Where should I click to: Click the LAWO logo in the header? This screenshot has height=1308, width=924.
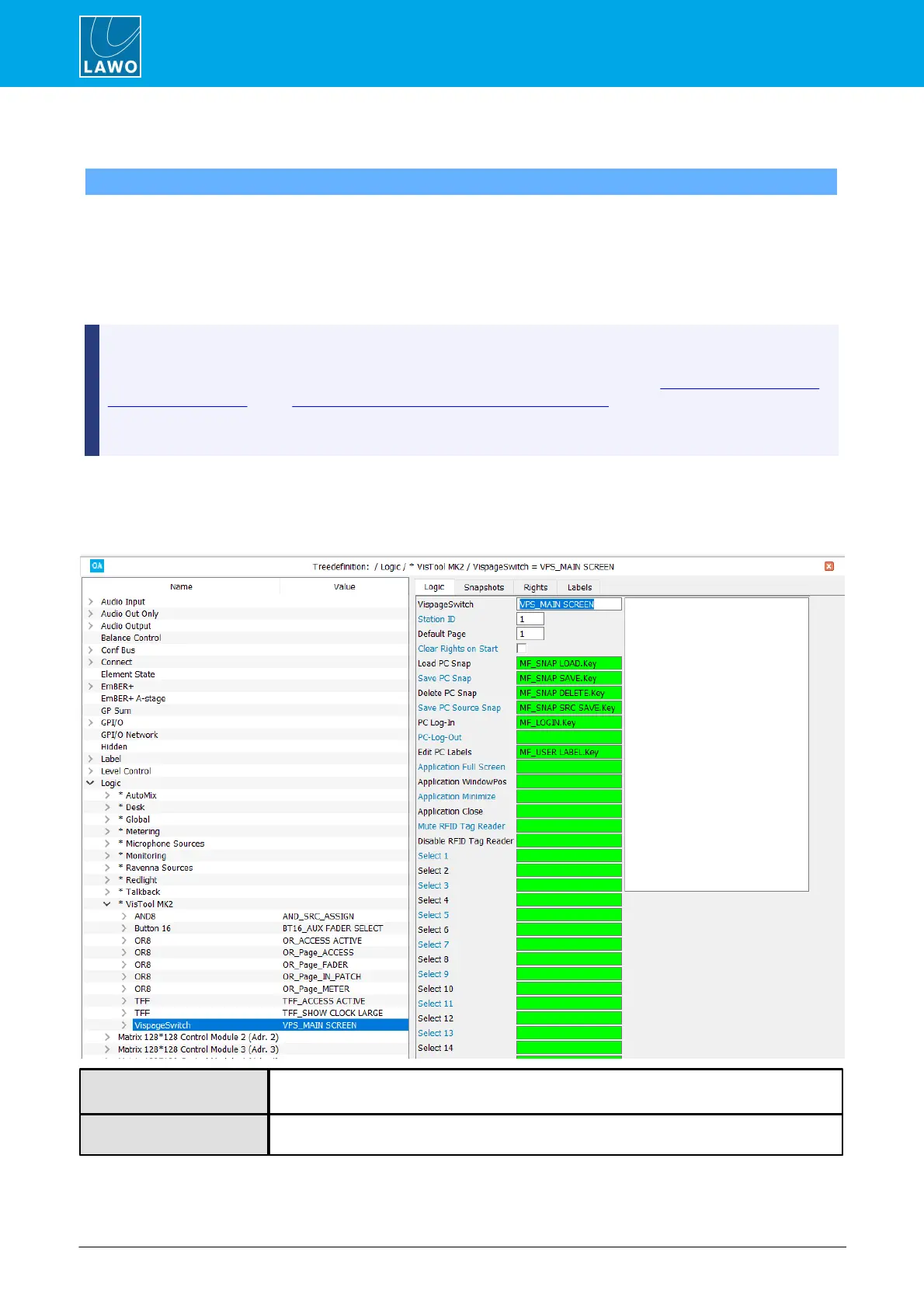coord(110,47)
